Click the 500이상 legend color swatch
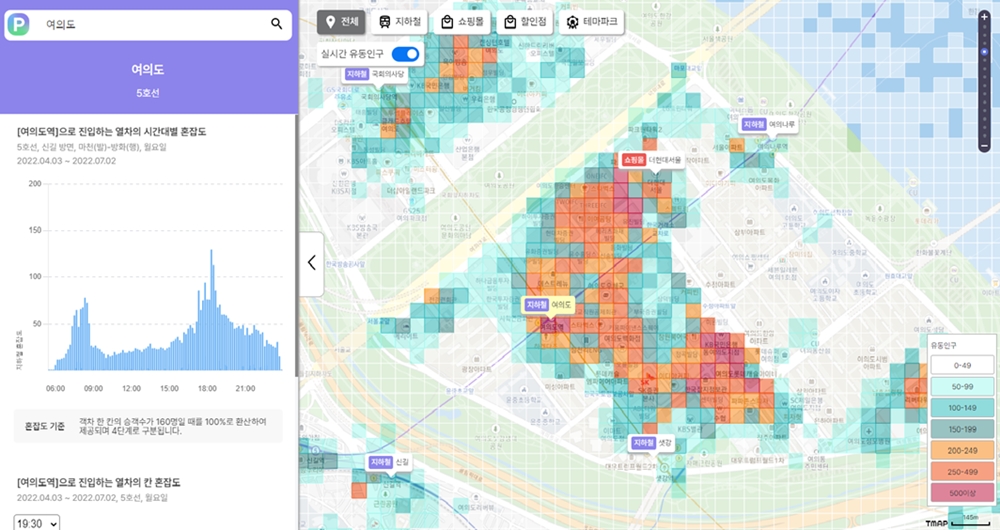 coord(960,494)
